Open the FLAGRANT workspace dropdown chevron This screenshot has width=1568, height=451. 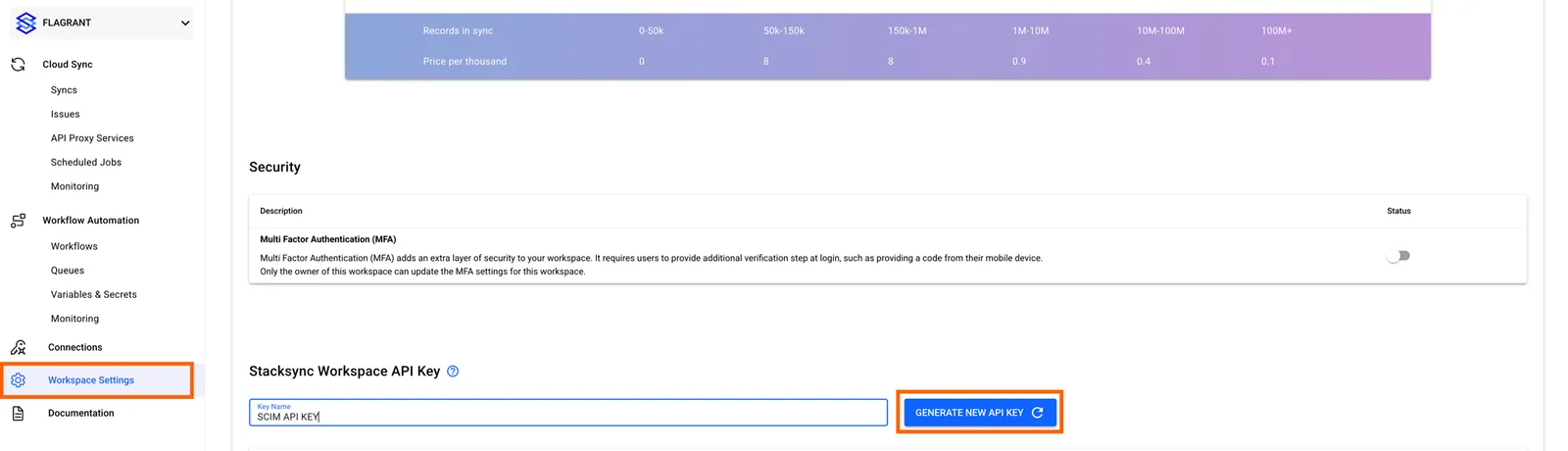tap(185, 23)
